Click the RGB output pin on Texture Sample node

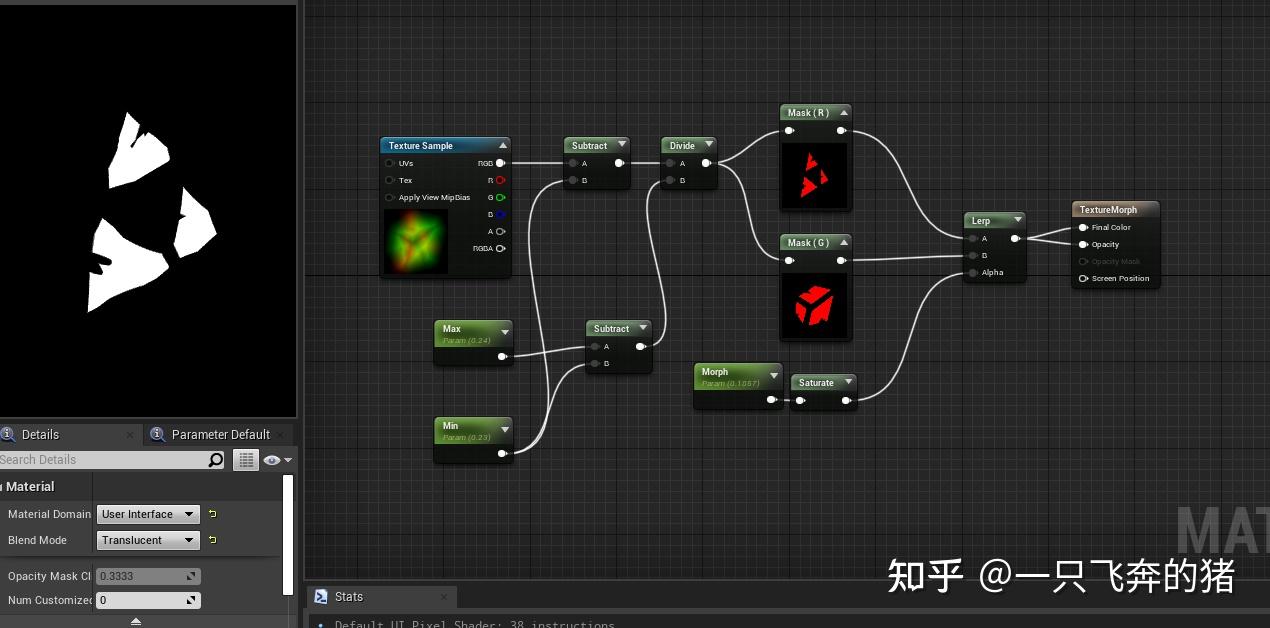tap(500, 163)
